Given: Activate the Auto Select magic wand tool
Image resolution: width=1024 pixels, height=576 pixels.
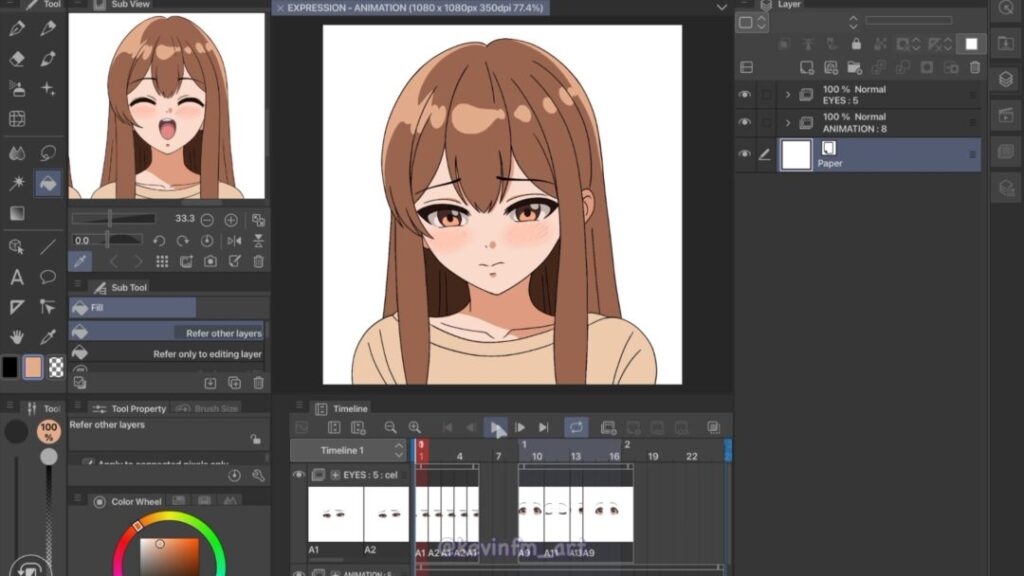Looking at the screenshot, I should tap(17, 183).
